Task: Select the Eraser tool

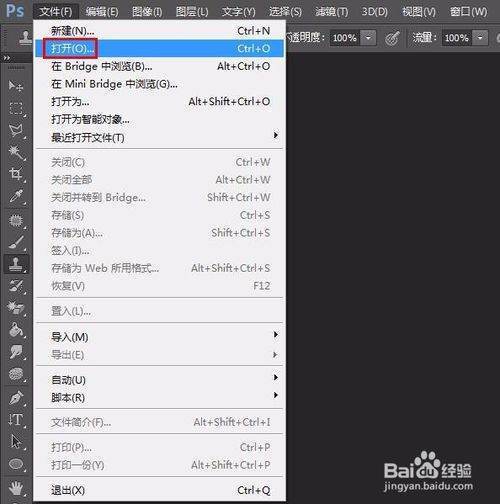Action: click(x=16, y=308)
